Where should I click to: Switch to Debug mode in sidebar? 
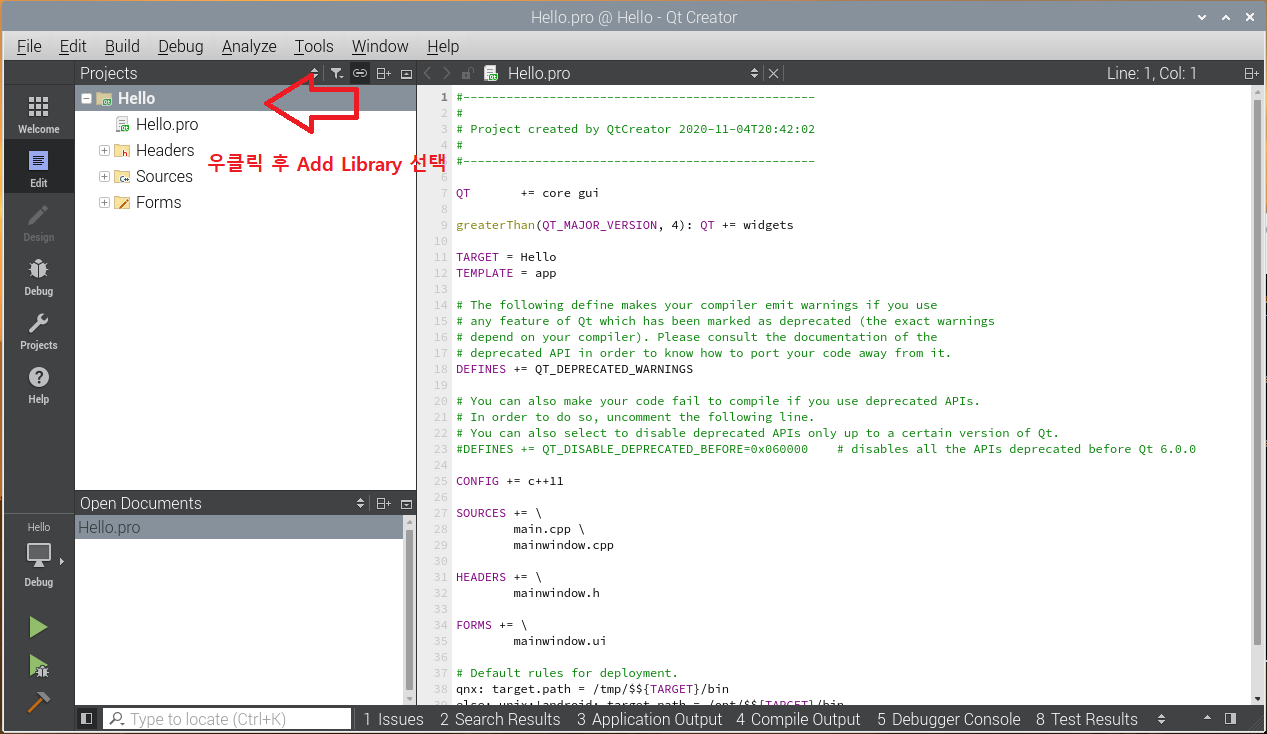38,277
